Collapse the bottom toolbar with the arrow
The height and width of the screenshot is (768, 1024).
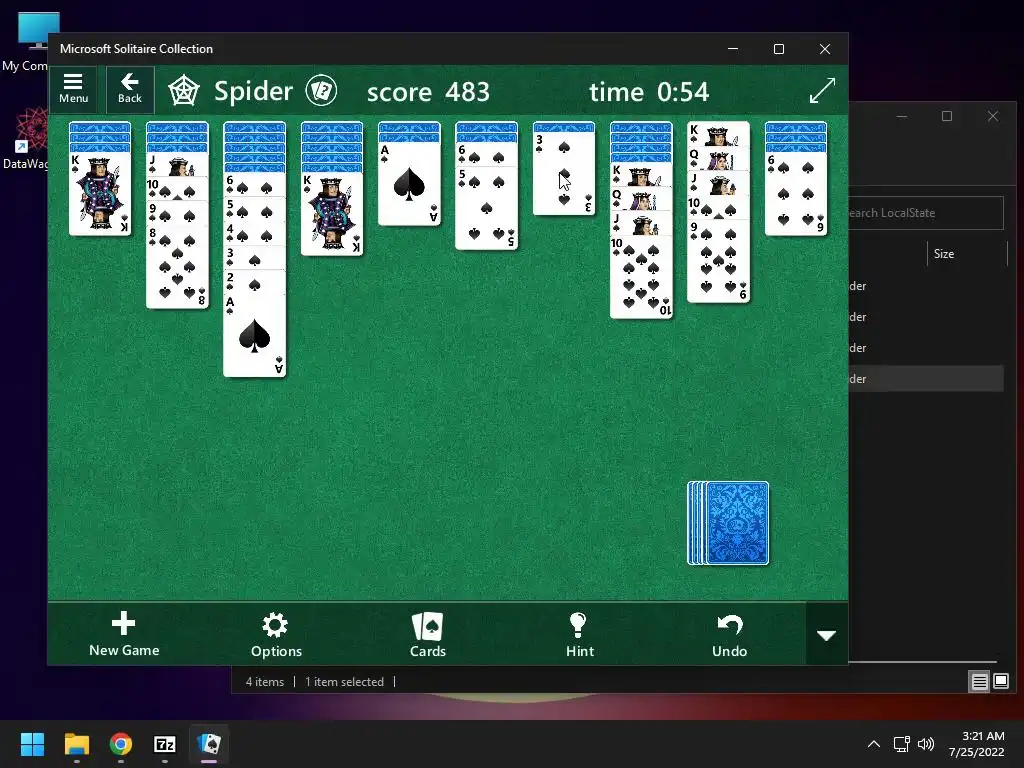click(x=827, y=635)
